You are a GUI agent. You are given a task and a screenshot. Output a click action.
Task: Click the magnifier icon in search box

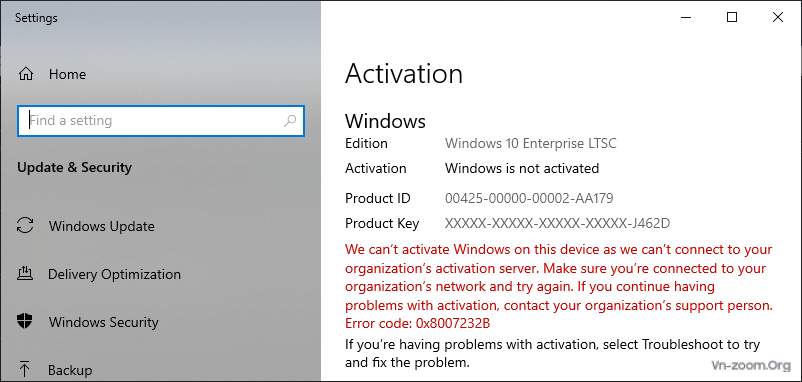(290, 121)
